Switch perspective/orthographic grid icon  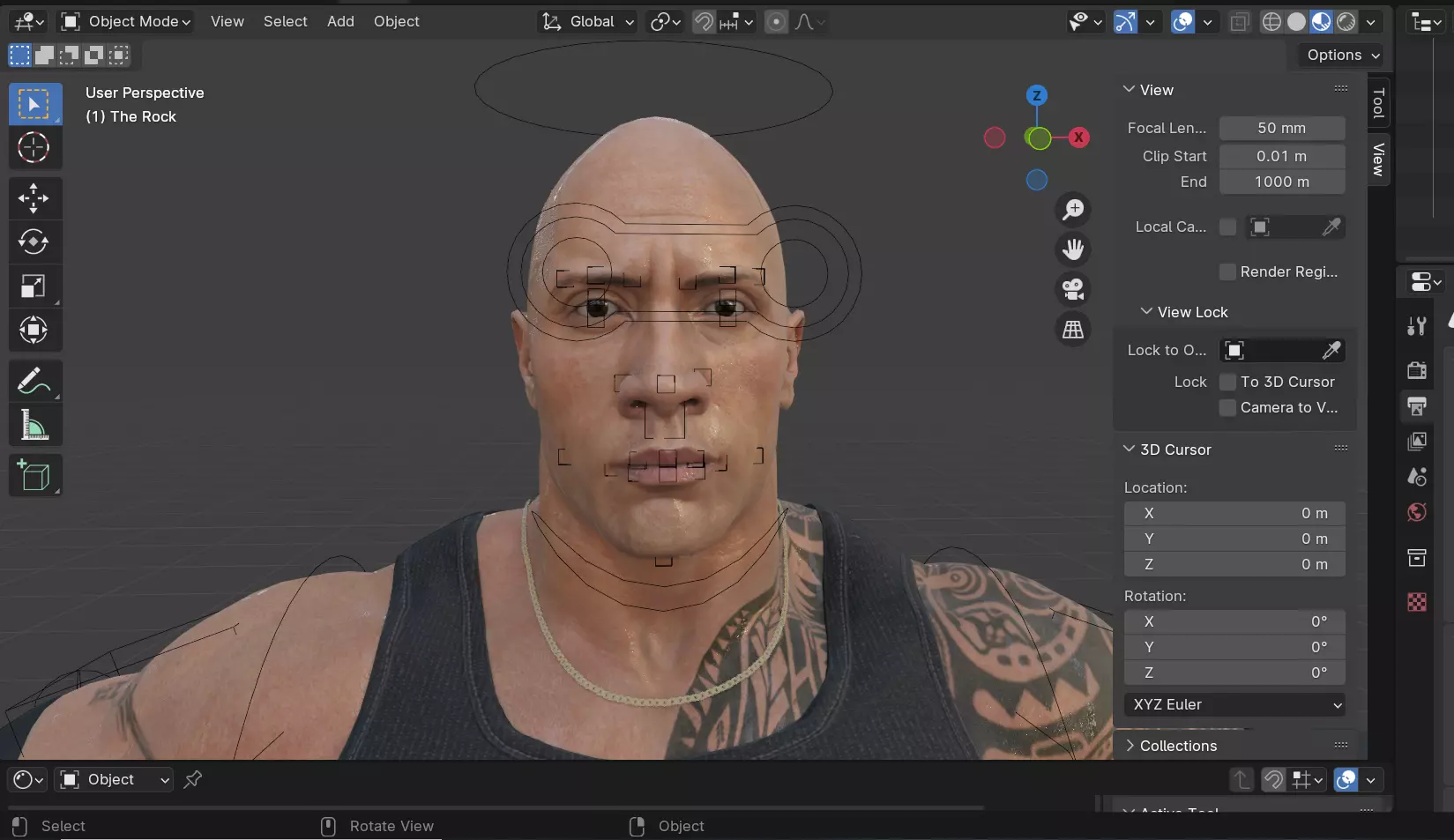click(1073, 330)
